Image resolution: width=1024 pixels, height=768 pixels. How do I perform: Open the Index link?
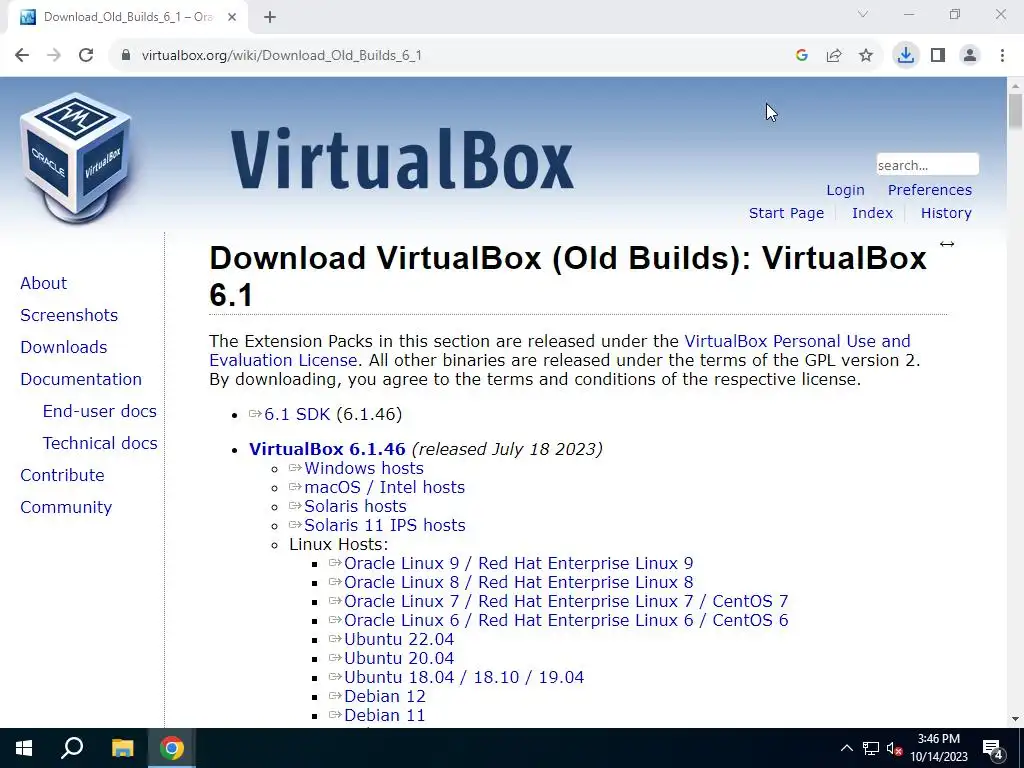coord(872,213)
